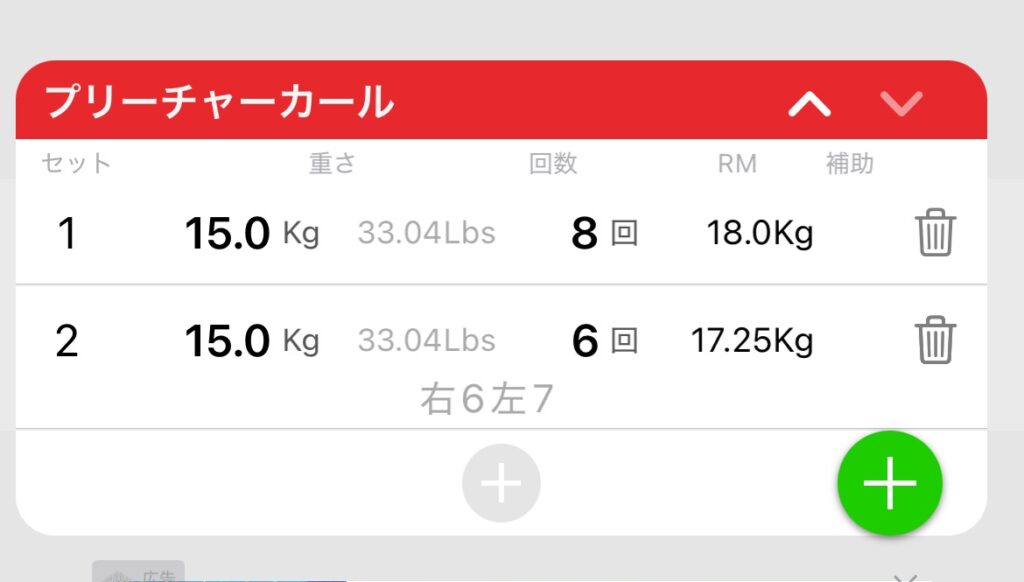Screen dimensions: 1024x582
Task: Close the 広告 banner with the X
Action: point(906,578)
